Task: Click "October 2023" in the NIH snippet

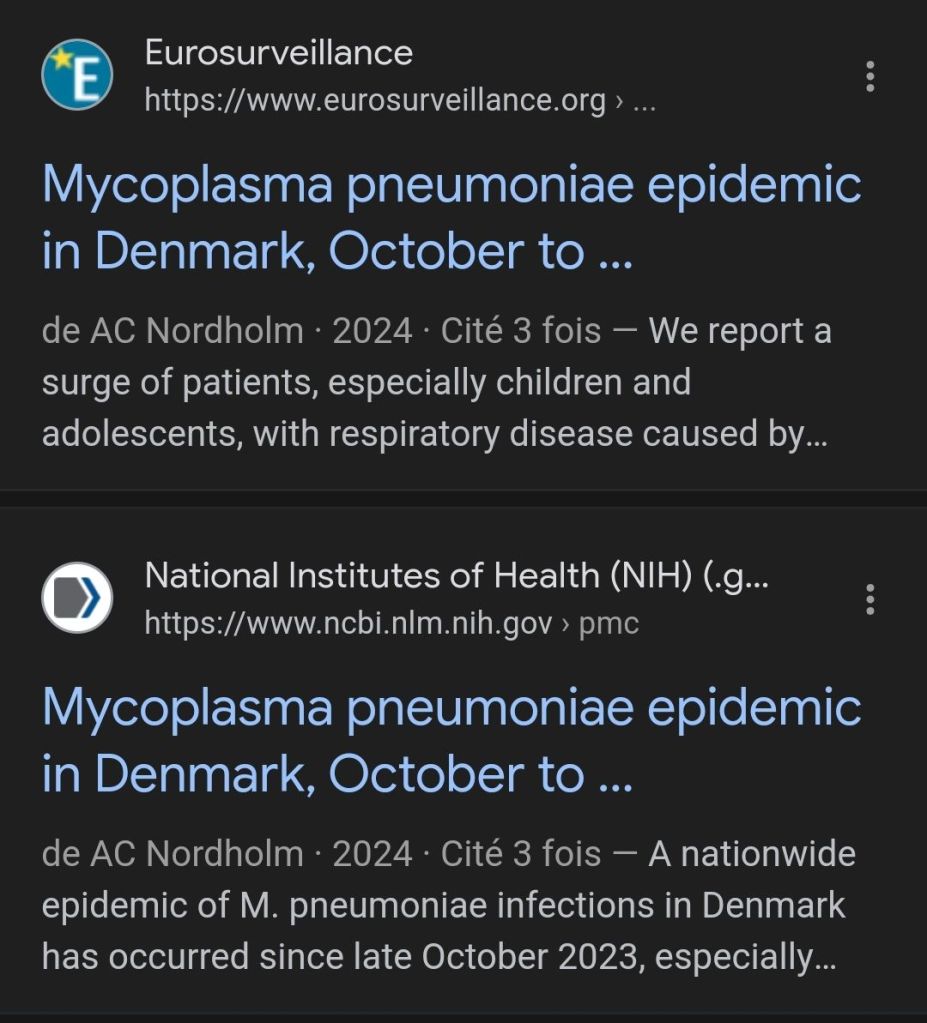Action: [531, 957]
